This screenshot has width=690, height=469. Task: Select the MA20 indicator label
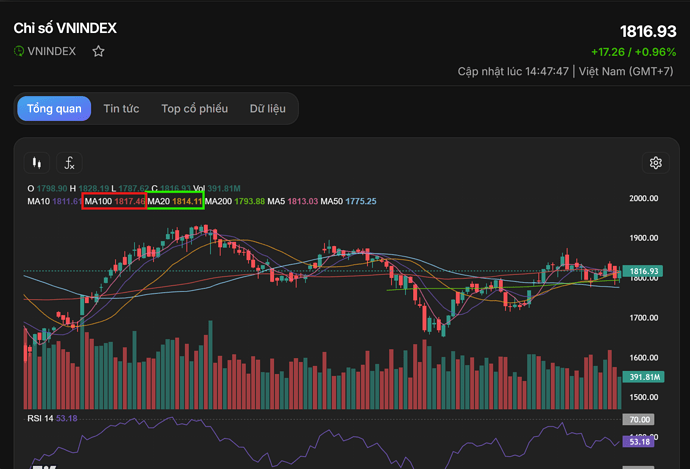click(x=158, y=202)
